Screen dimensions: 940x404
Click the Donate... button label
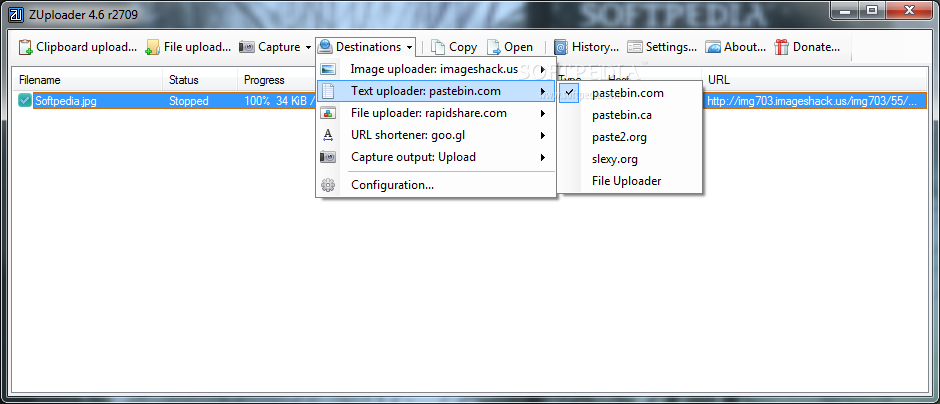(817, 47)
